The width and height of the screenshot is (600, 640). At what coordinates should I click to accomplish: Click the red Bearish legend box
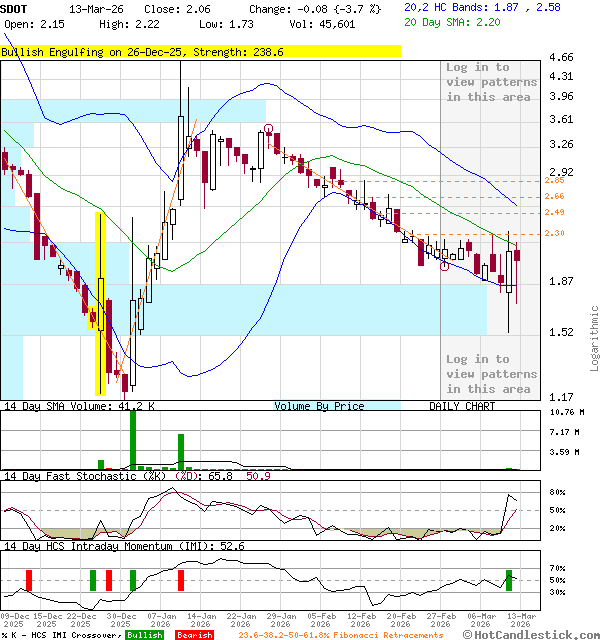193,635
